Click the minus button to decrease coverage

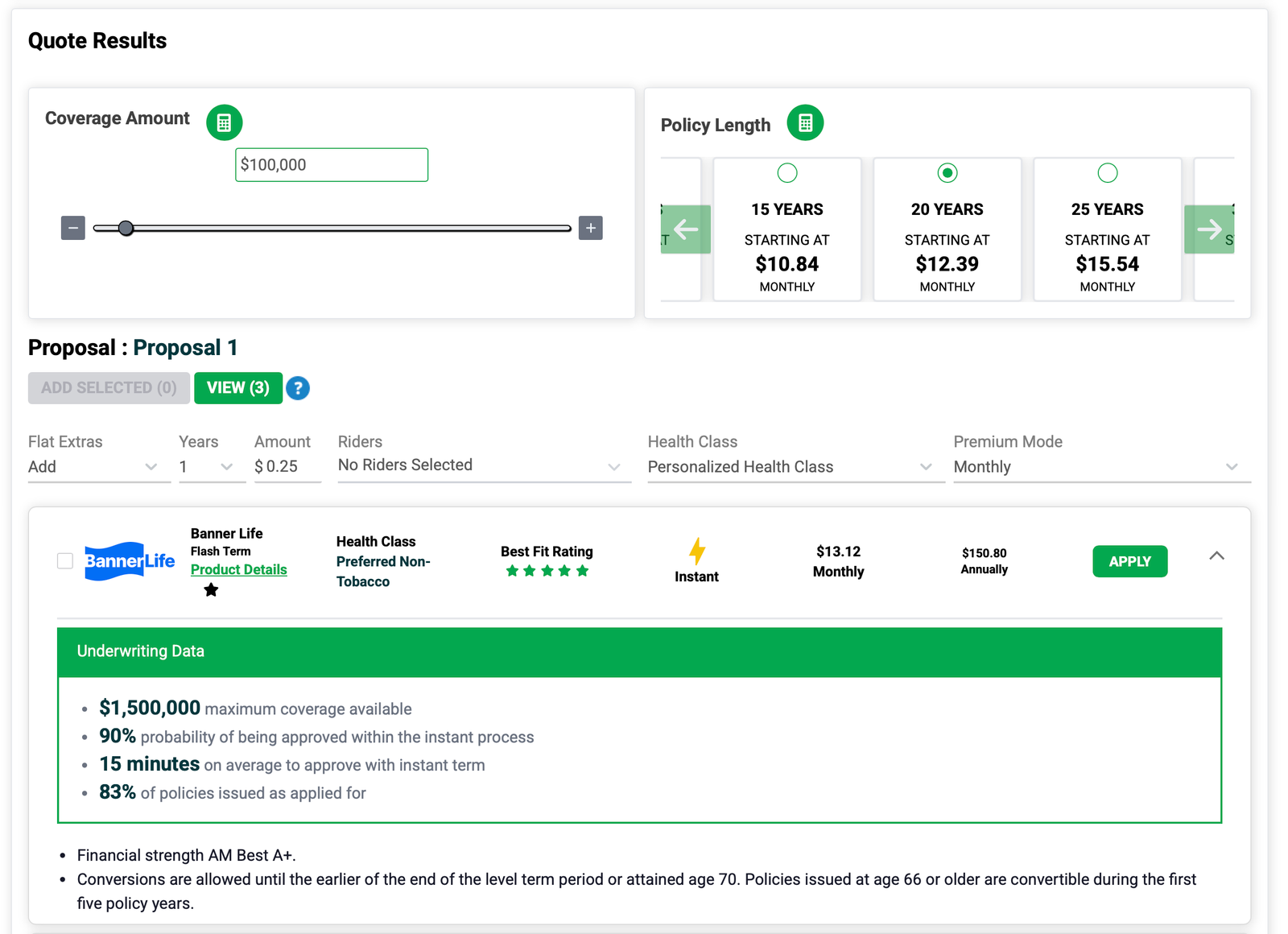(x=72, y=228)
